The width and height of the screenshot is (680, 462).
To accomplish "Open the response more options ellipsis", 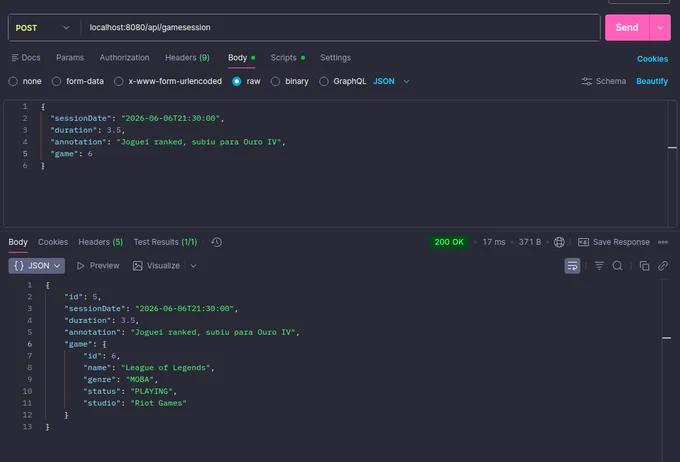I will tap(663, 242).
